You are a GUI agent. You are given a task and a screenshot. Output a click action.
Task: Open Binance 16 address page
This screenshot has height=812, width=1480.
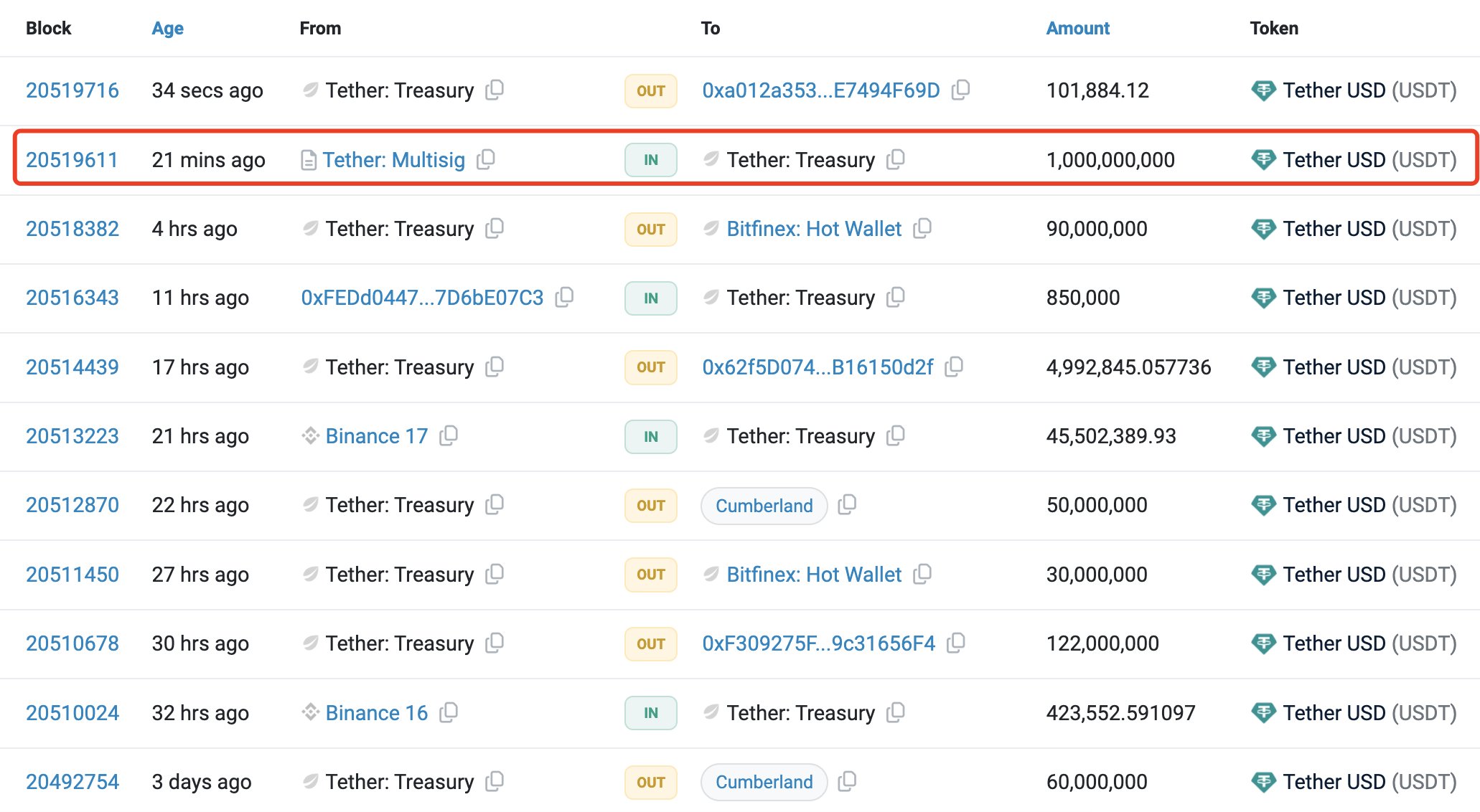point(376,713)
